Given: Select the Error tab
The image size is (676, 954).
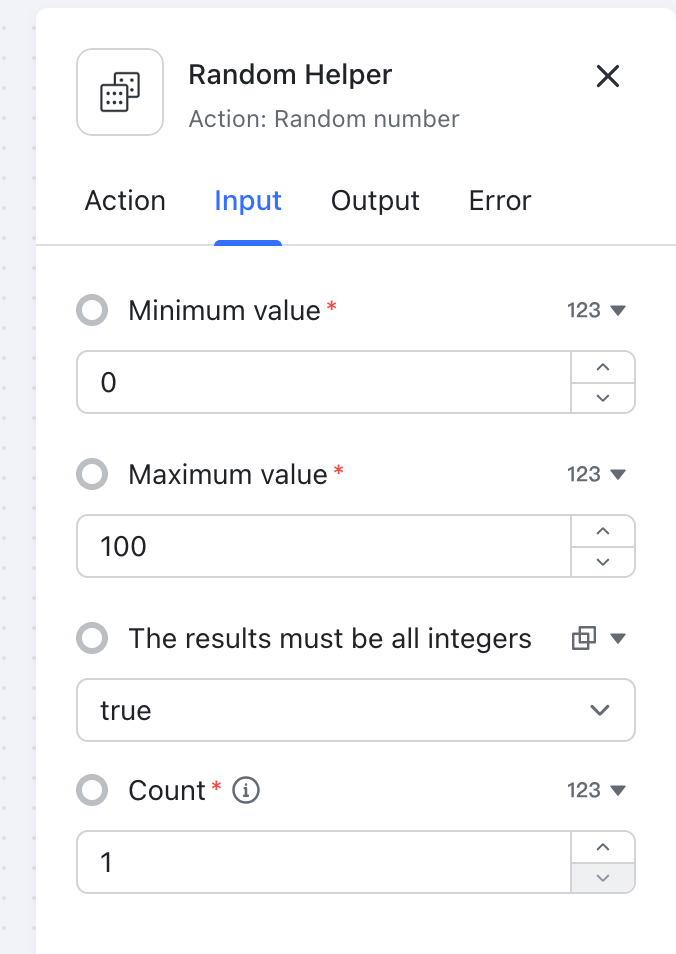Looking at the screenshot, I should click(x=500, y=201).
